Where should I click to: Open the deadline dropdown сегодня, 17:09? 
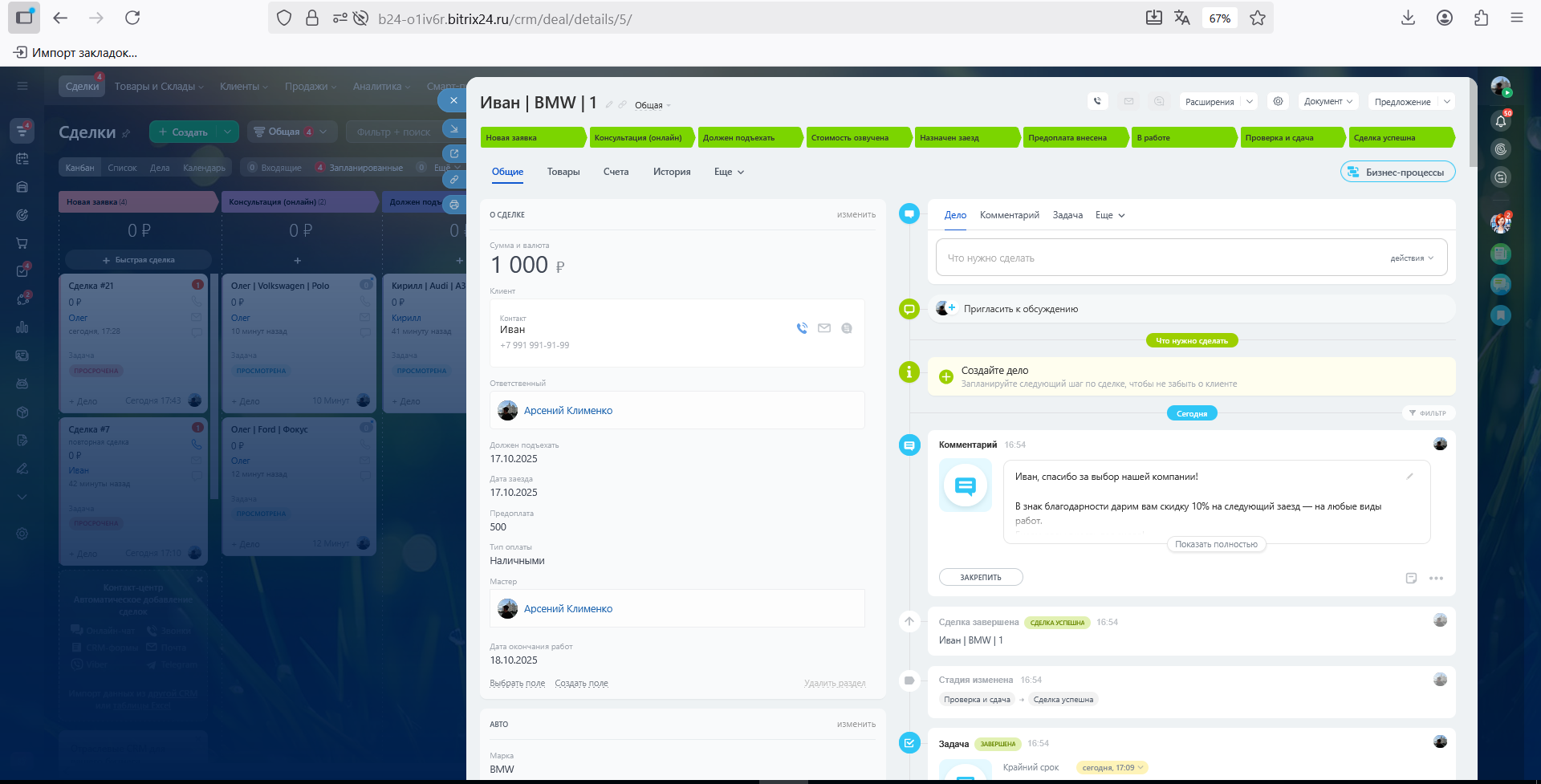(1112, 768)
